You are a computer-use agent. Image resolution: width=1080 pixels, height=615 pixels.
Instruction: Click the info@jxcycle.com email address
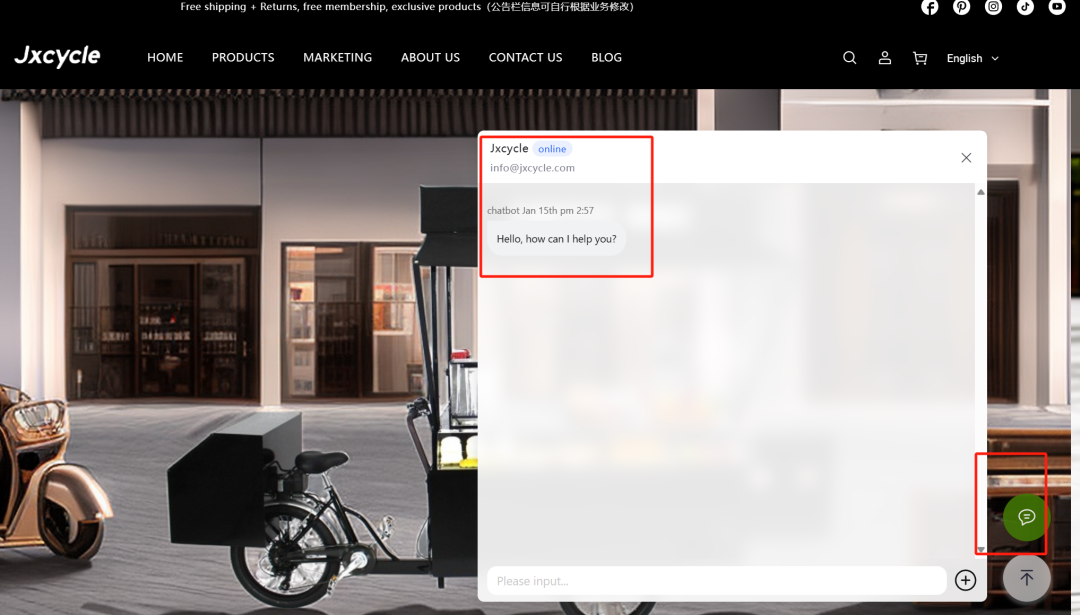tap(532, 167)
